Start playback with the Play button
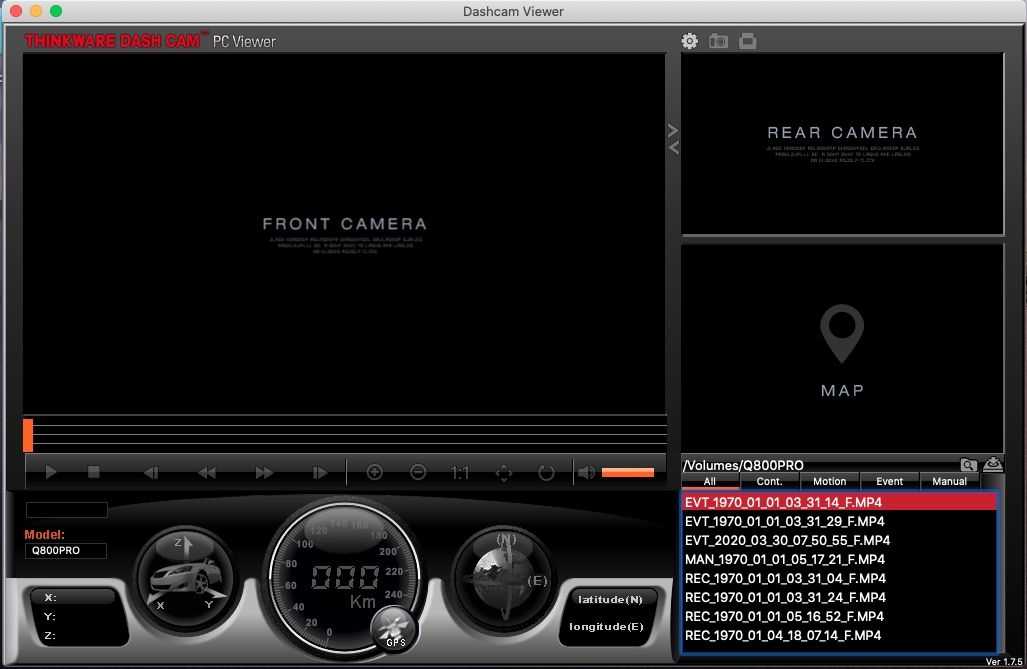 tap(51, 472)
